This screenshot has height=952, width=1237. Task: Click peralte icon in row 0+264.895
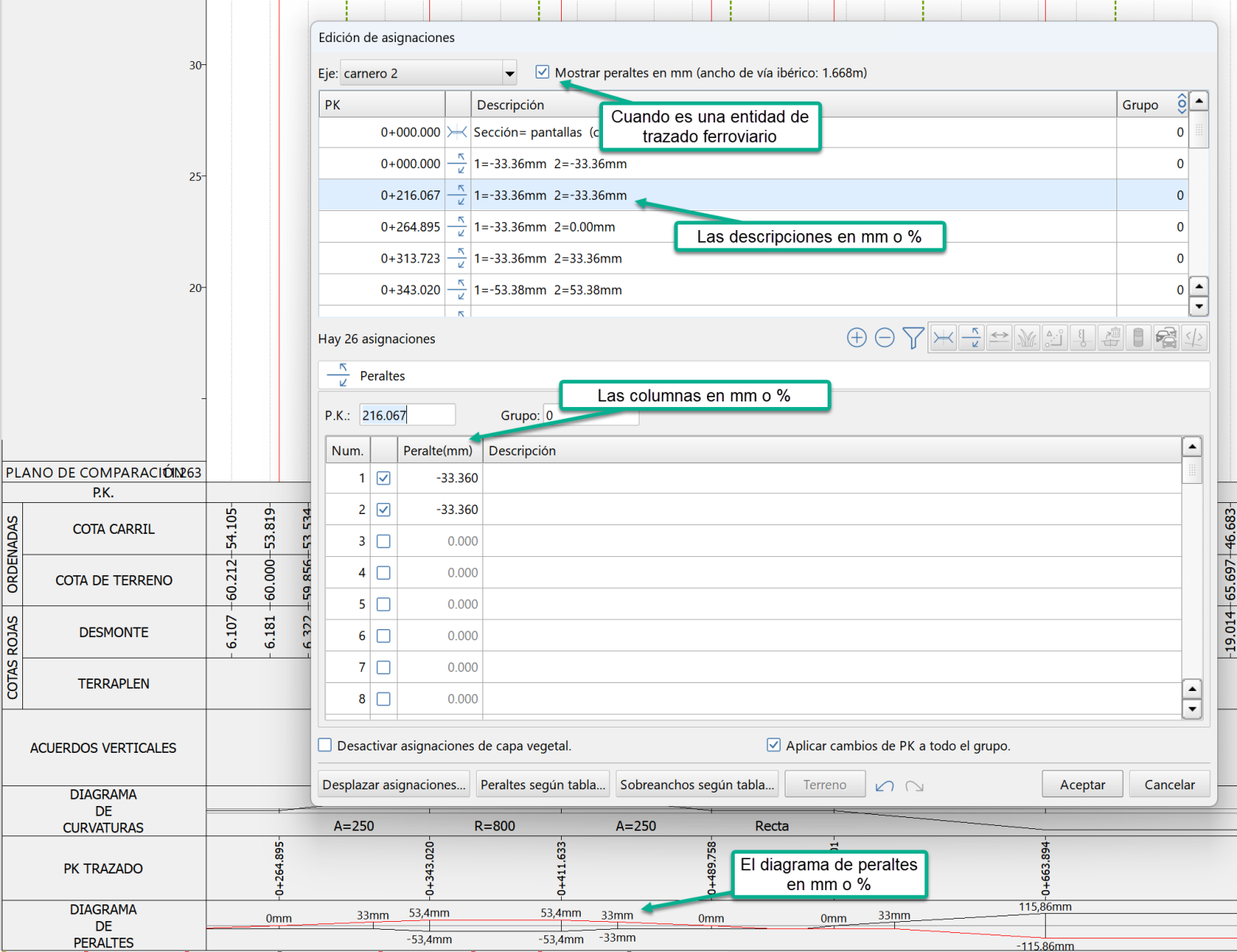coord(457,227)
